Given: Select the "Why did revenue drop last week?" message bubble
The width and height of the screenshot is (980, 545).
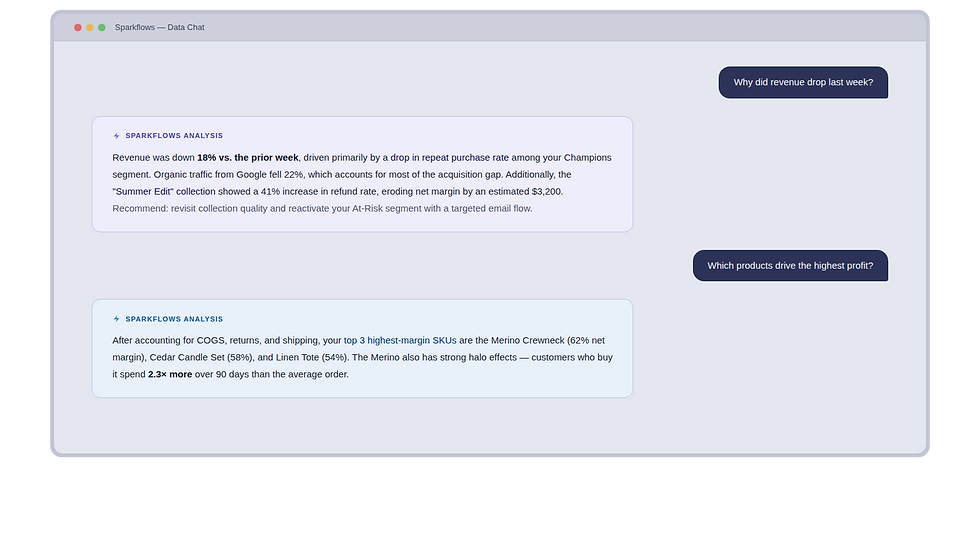Looking at the screenshot, I should [803, 83].
